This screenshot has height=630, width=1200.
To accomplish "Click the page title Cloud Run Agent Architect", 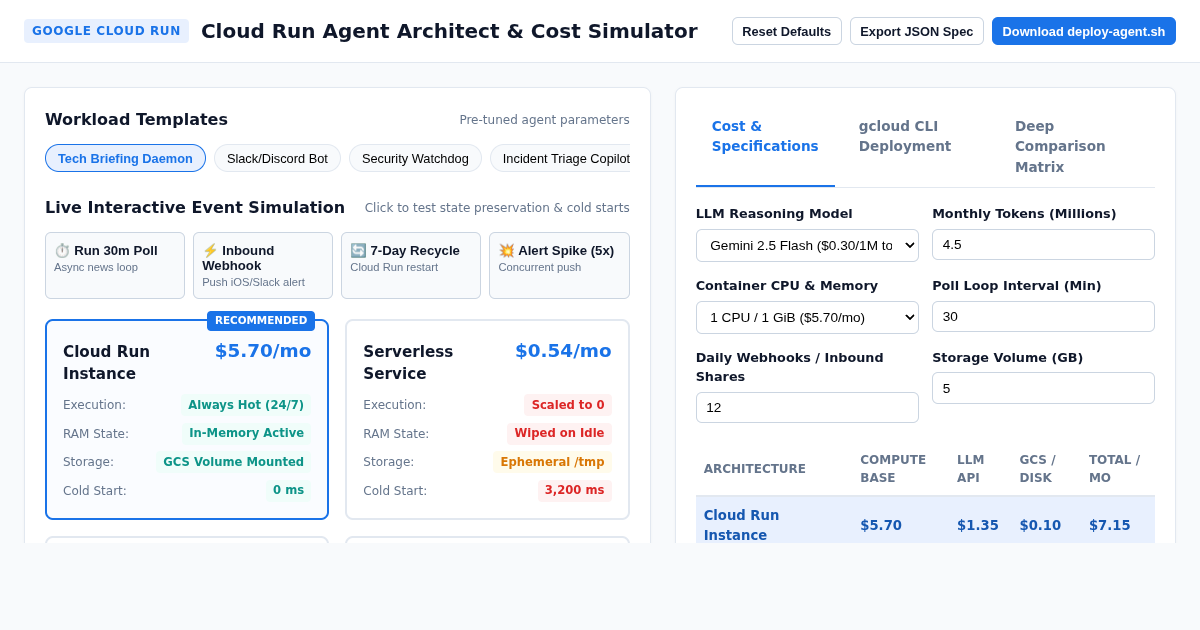I will [x=449, y=31].
